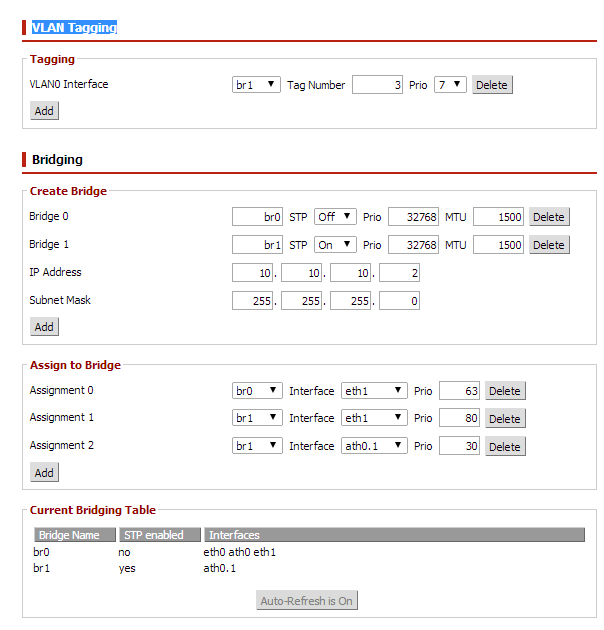Click the first Subnet Mask octet field
This screenshot has height=630, width=604.
pos(252,301)
